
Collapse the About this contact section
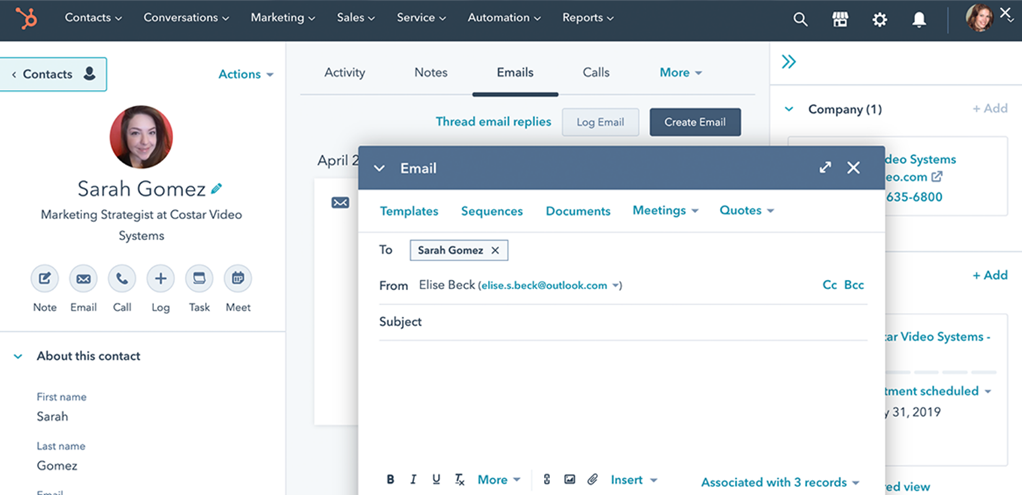tap(18, 356)
